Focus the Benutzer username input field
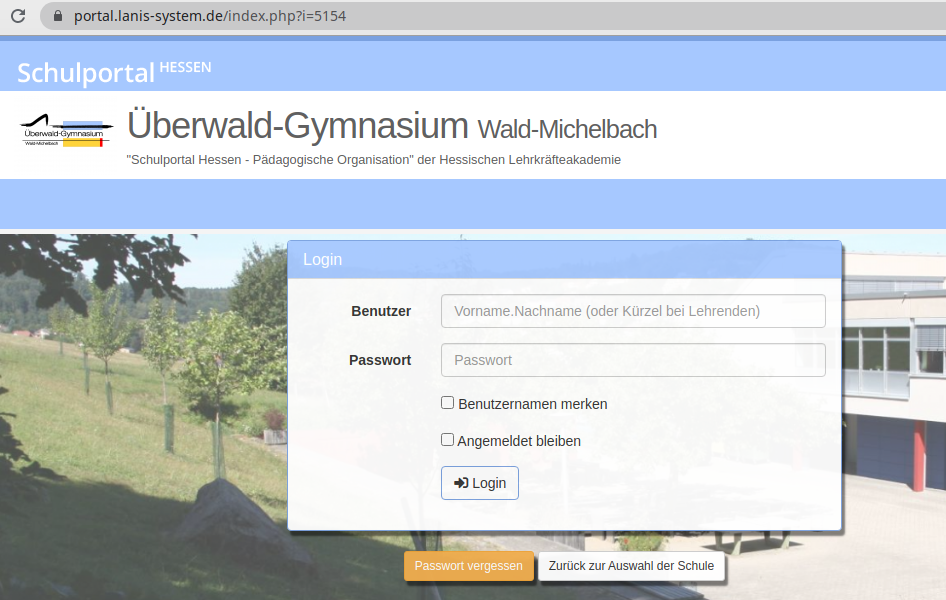Screen dimensions: 946x600 (x=633, y=311)
